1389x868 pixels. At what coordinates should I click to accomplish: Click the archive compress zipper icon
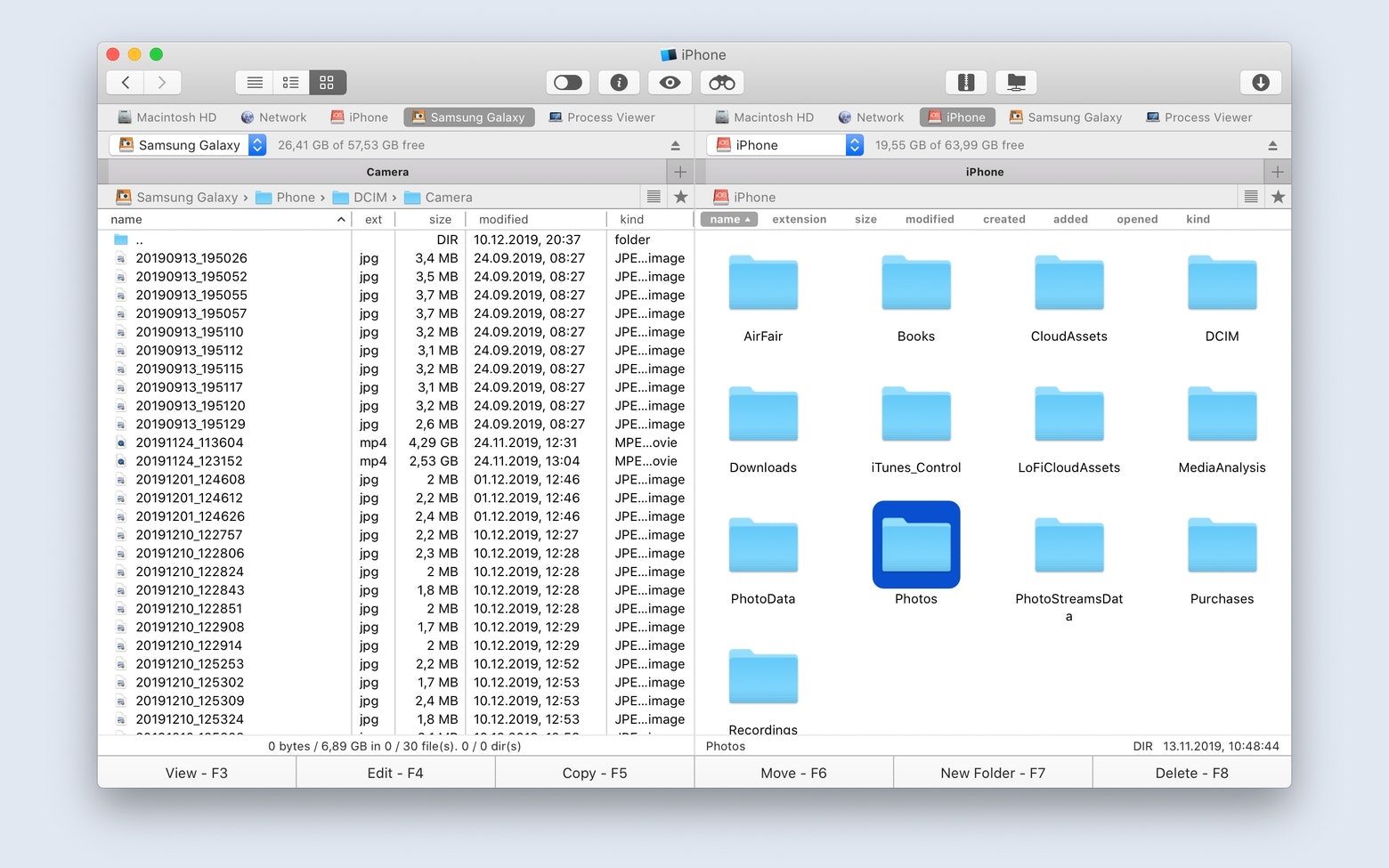click(966, 83)
